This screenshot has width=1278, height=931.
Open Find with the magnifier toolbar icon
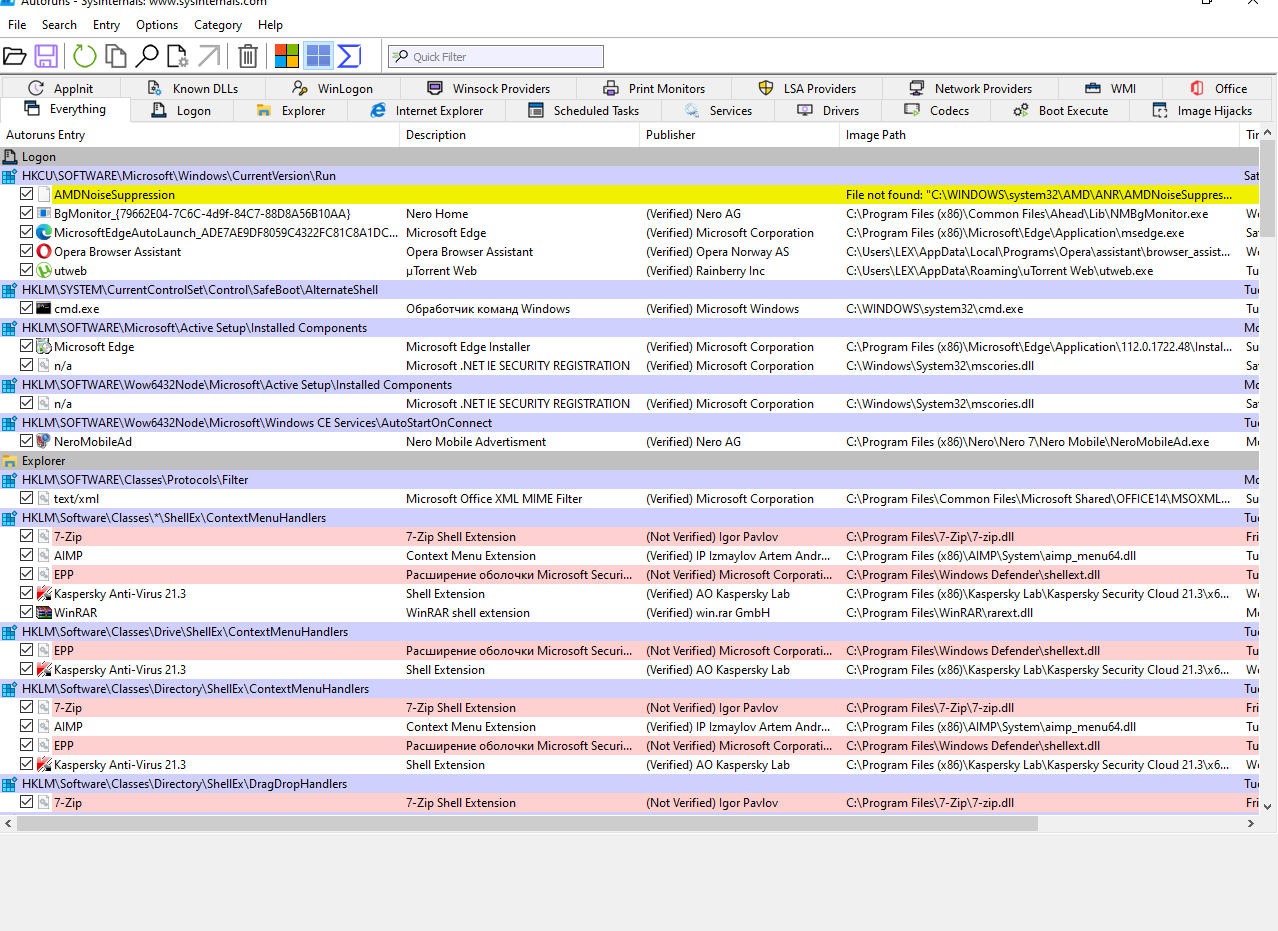[x=147, y=56]
